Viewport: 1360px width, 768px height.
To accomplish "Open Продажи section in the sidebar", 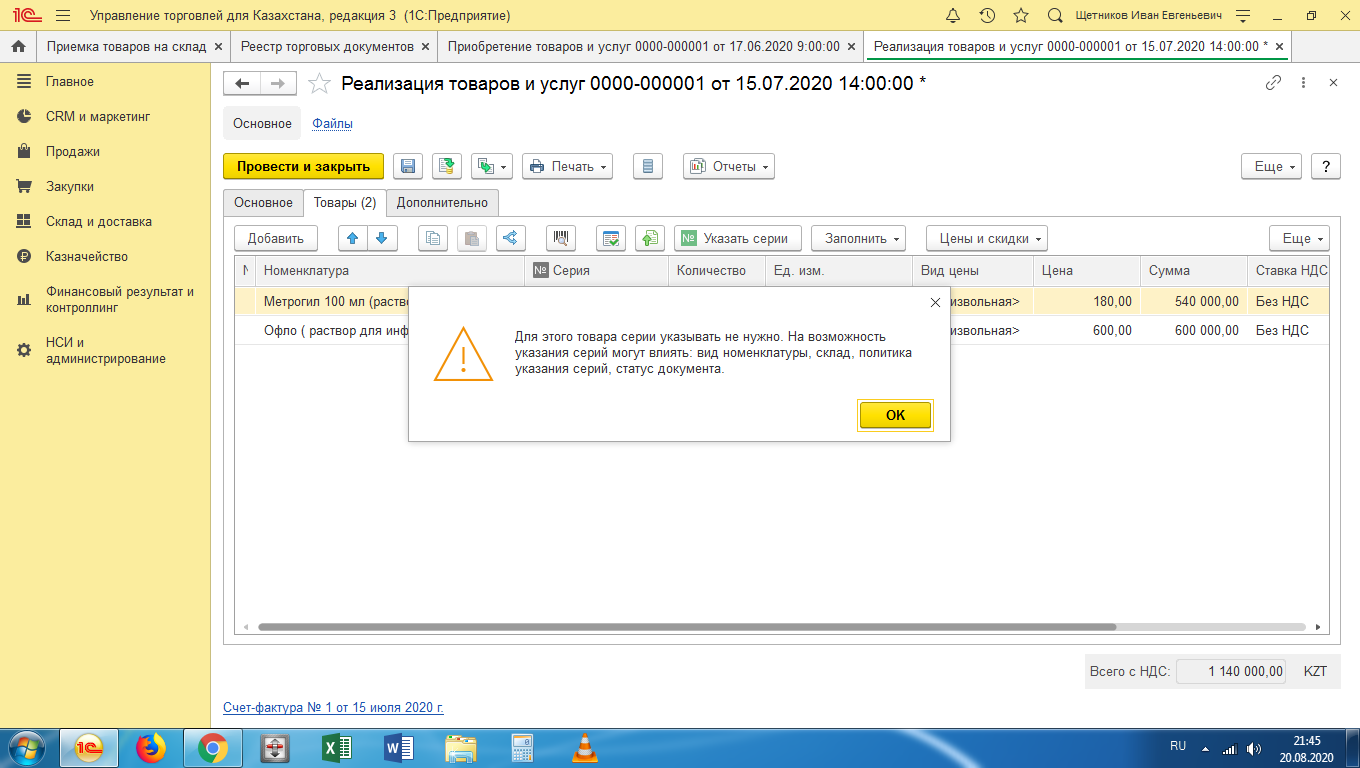I will [x=72, y=152].
